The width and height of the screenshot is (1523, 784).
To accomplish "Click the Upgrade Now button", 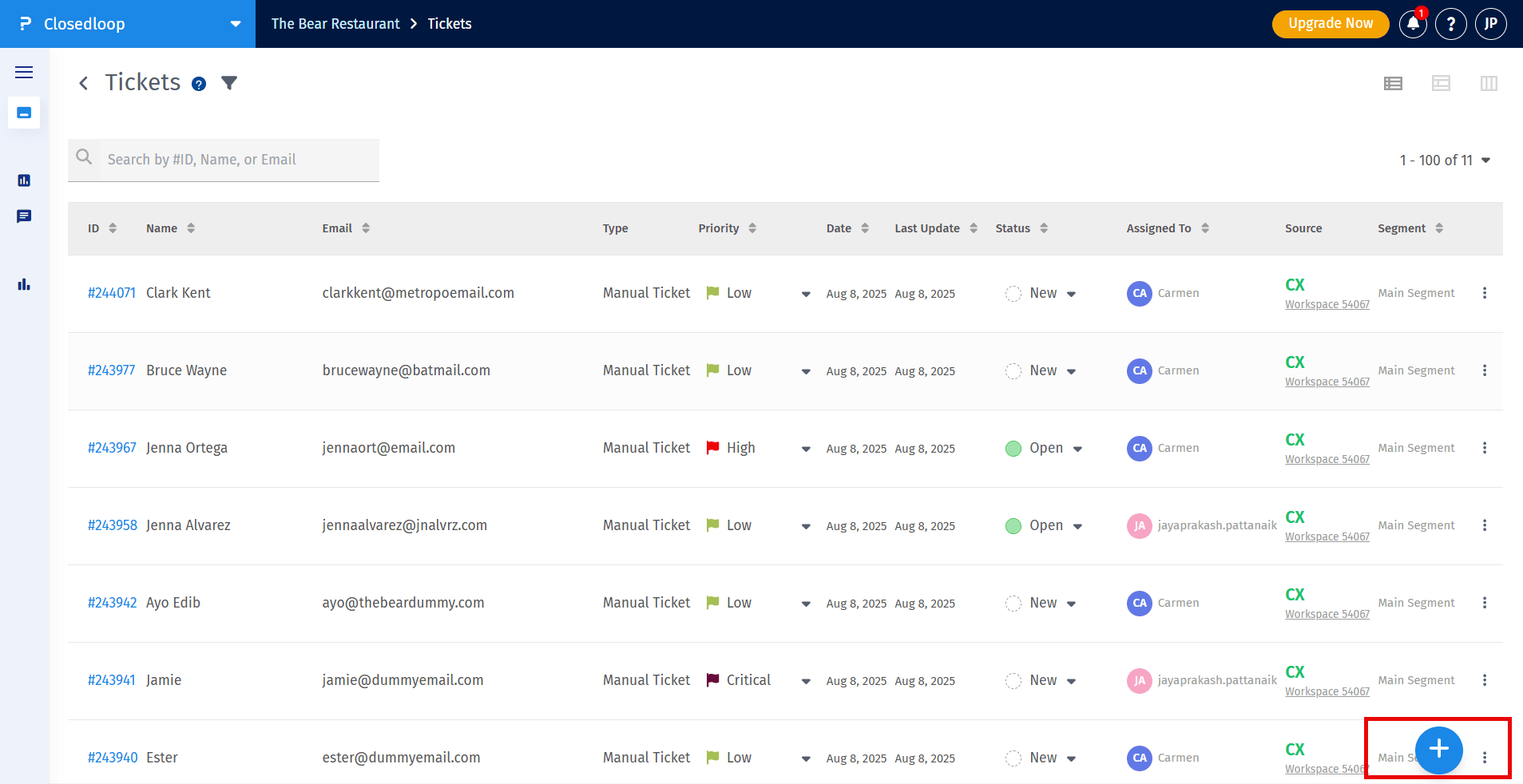I will pos(1330,24).
